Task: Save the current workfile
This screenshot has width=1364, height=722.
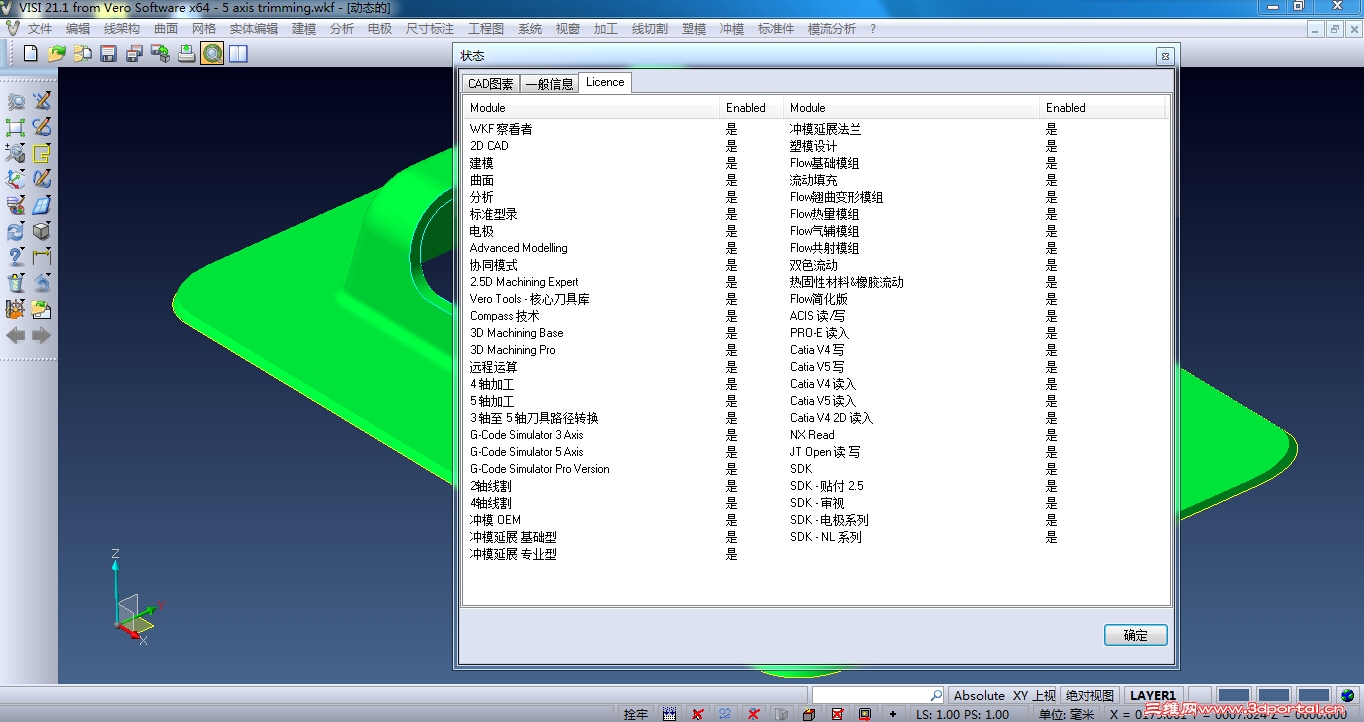Action: 109,52
